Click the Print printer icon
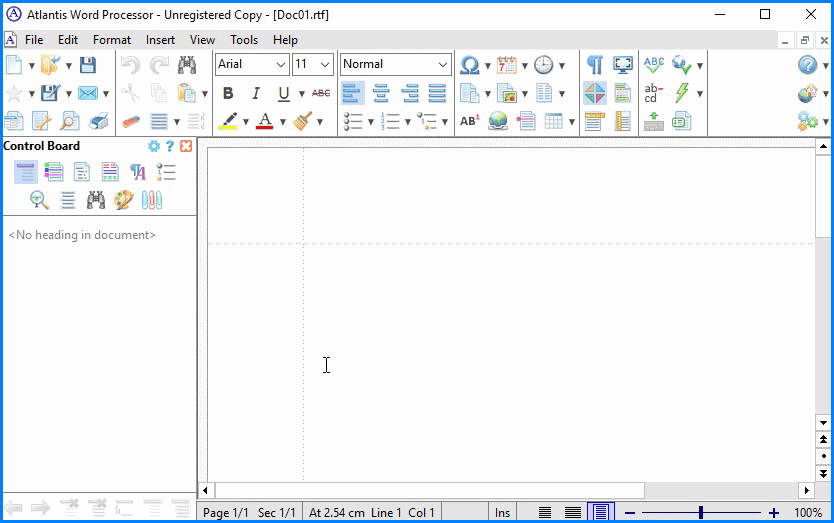The width and height of the screenshot is (834, 523). click(x=98, y=121)
